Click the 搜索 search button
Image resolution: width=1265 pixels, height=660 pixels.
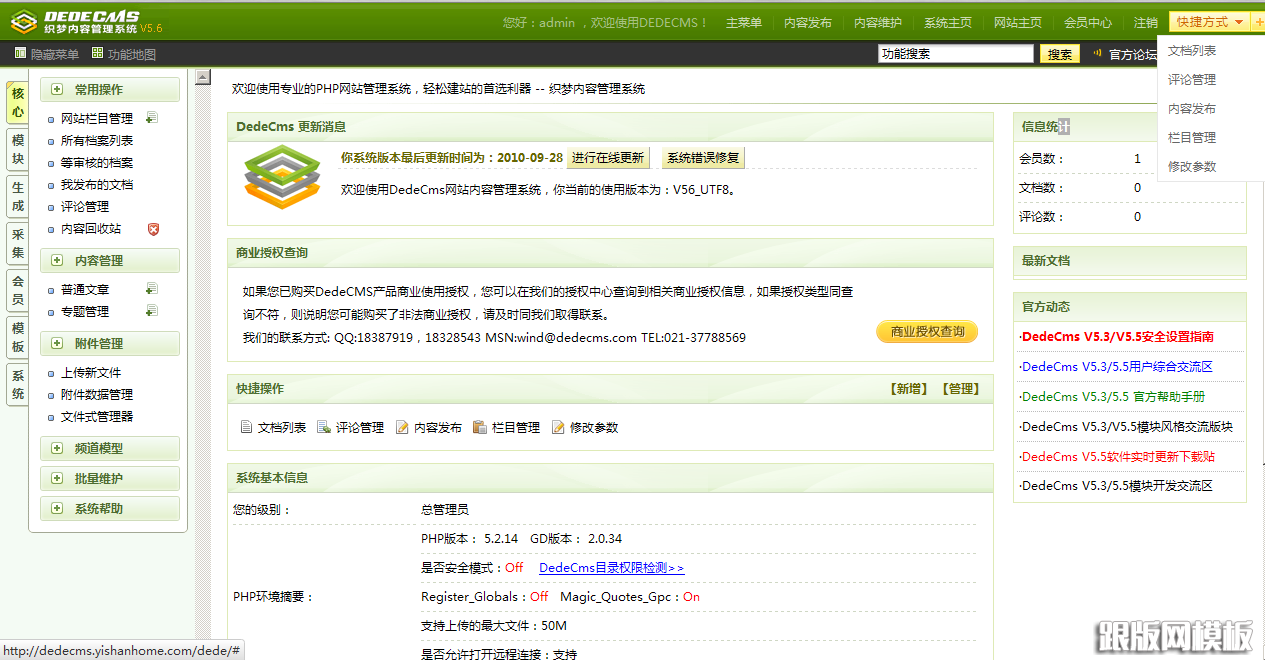1060,54
